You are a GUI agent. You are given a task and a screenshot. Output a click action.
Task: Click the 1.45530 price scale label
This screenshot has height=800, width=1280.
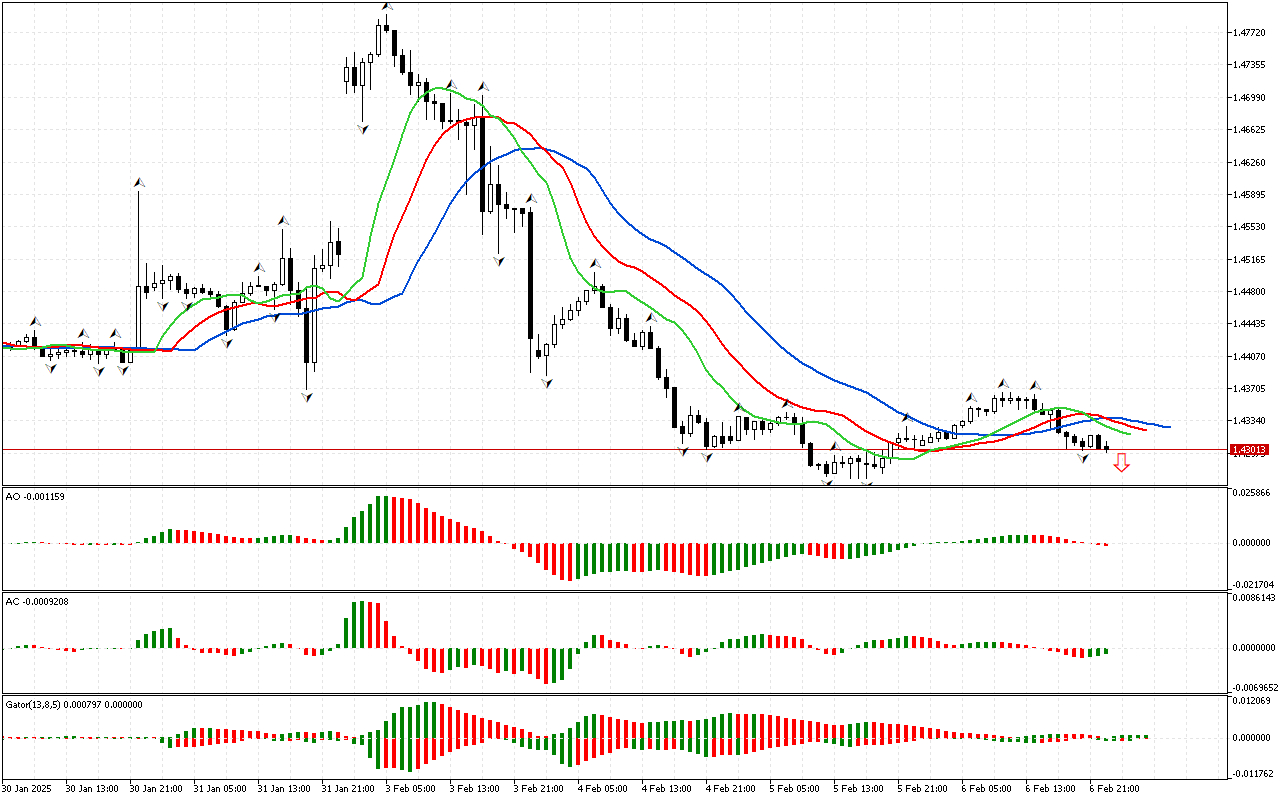coord(1249,227)
